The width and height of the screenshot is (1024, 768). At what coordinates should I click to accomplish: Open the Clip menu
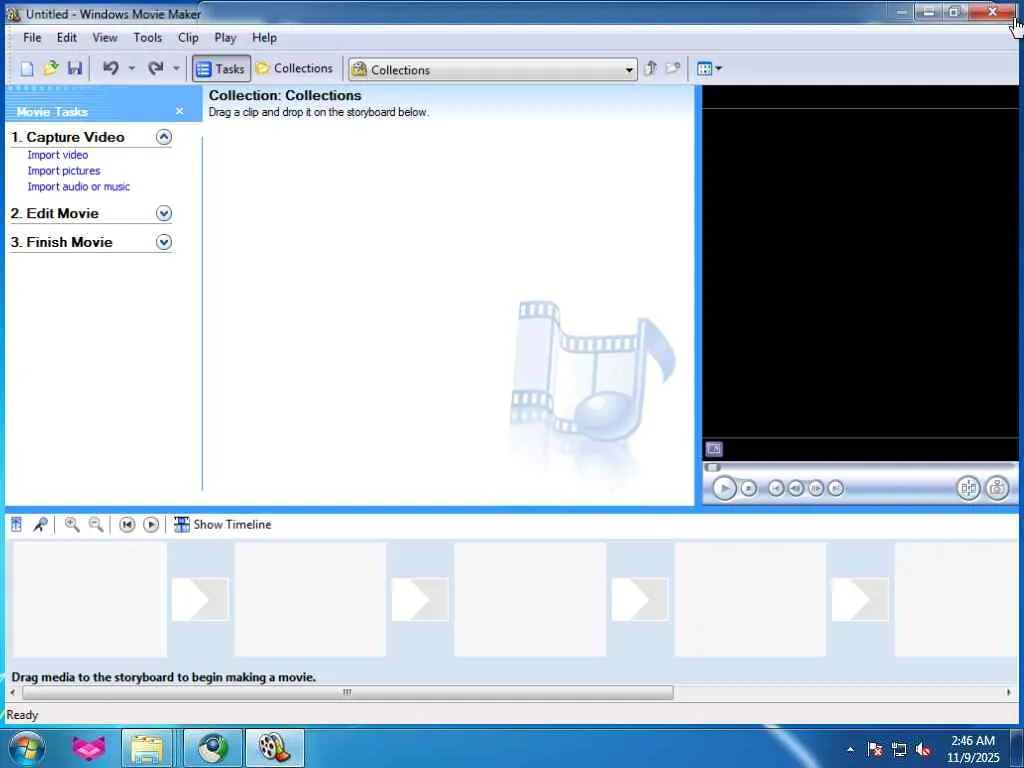point(188,38)
